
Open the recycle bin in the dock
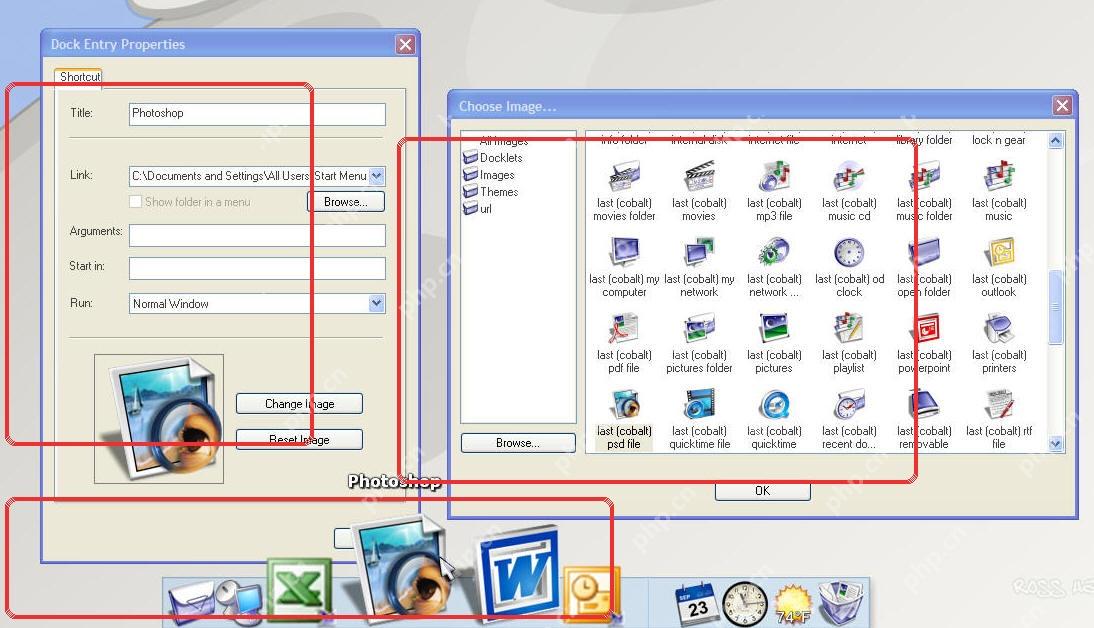[x=841, y=604]
